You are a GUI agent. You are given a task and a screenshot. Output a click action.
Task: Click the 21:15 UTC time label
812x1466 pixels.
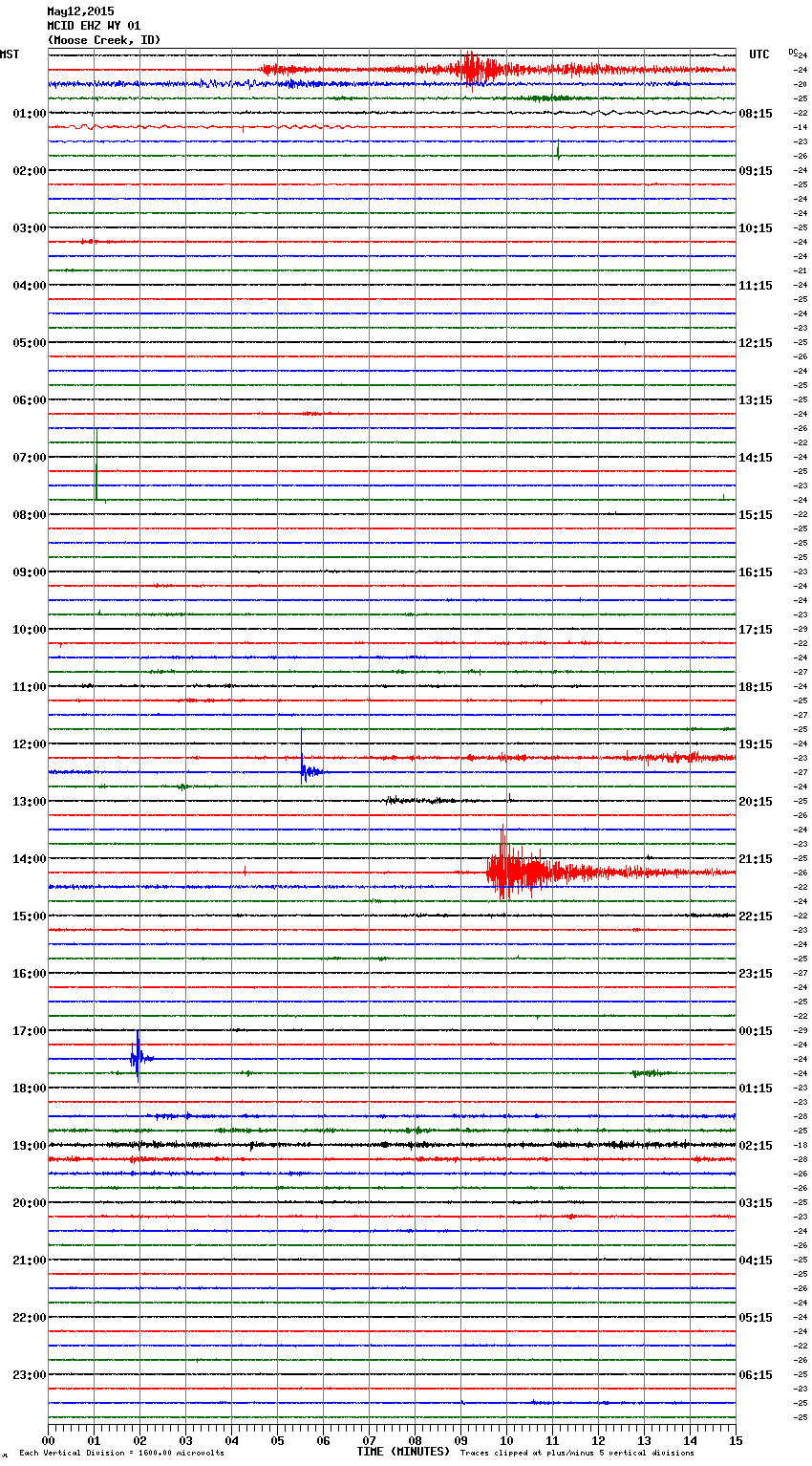pos(756,859)
